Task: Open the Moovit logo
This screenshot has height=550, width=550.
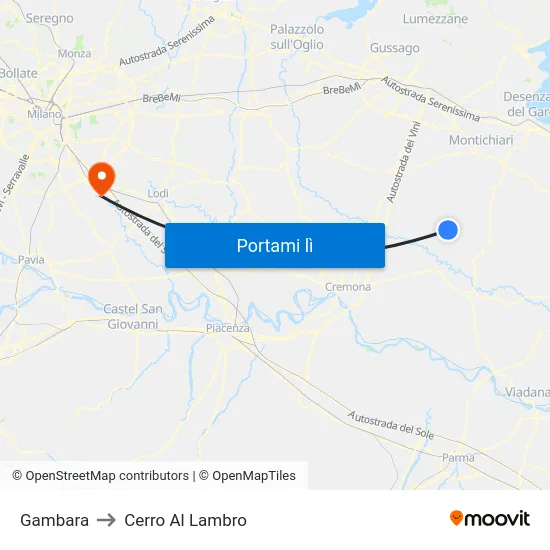Action: (490, 518)
